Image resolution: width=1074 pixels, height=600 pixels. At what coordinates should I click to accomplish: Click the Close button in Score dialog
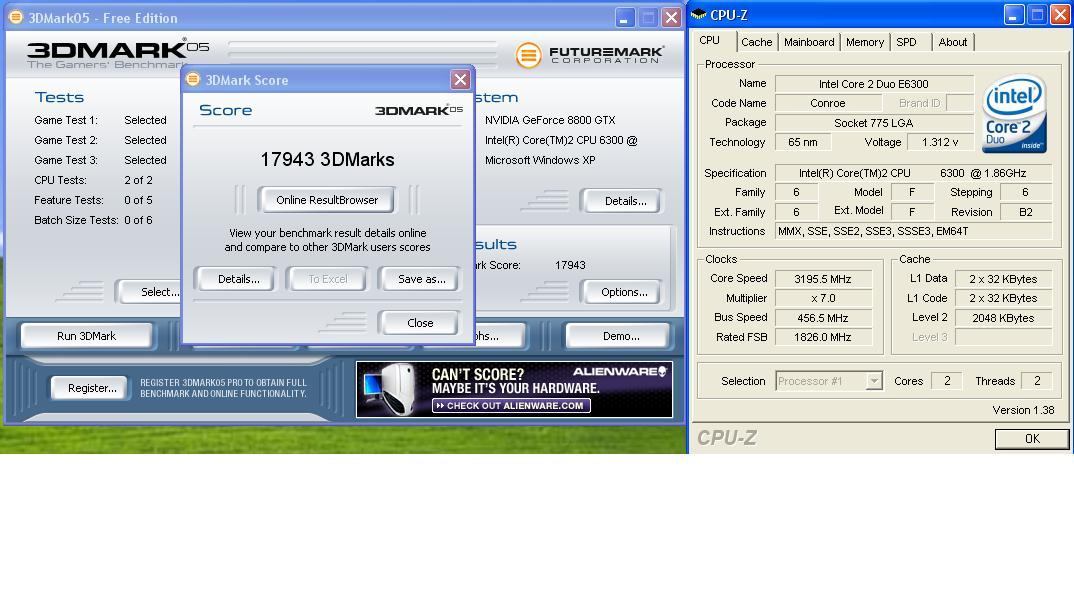point(420,323)
